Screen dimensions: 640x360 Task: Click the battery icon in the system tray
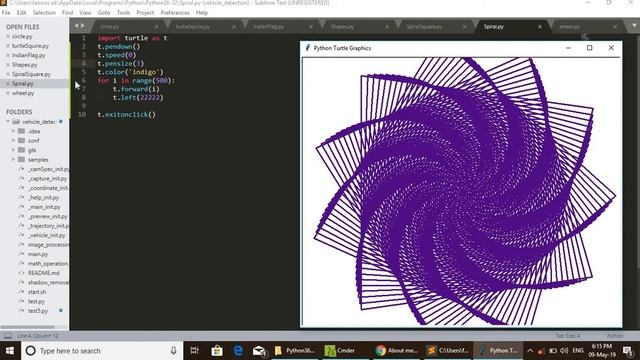tap(553, 351)
